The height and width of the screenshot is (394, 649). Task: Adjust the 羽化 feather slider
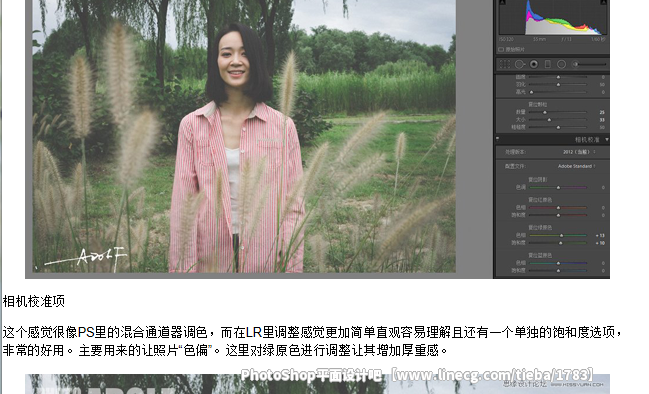pos(558,84)
